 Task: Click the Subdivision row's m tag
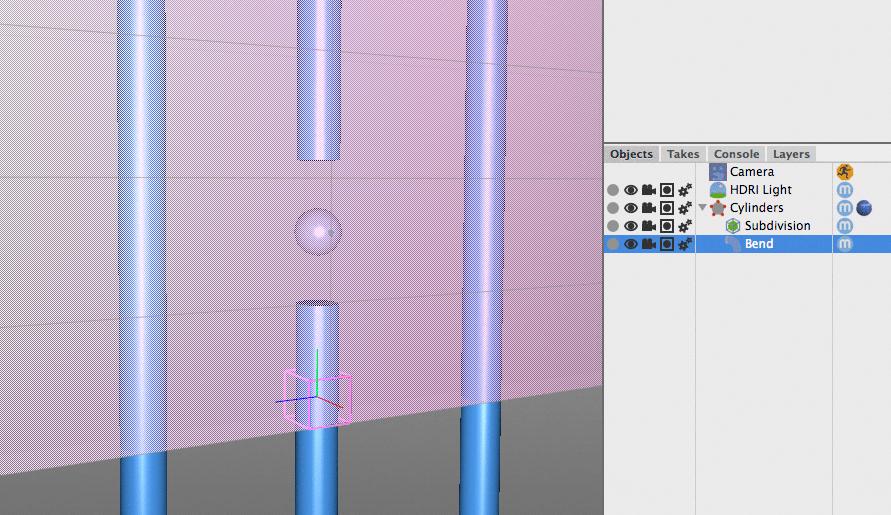[x=844, y=226]
